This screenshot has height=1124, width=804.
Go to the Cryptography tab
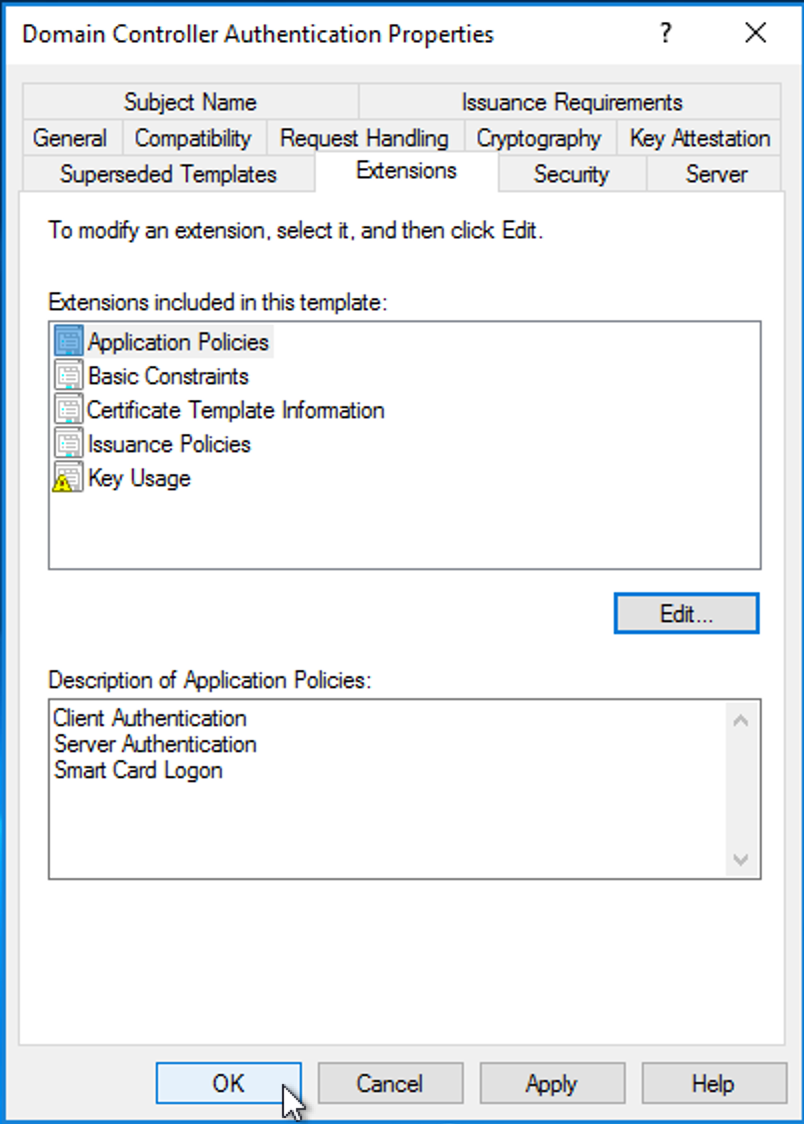(x=539, y=138)
